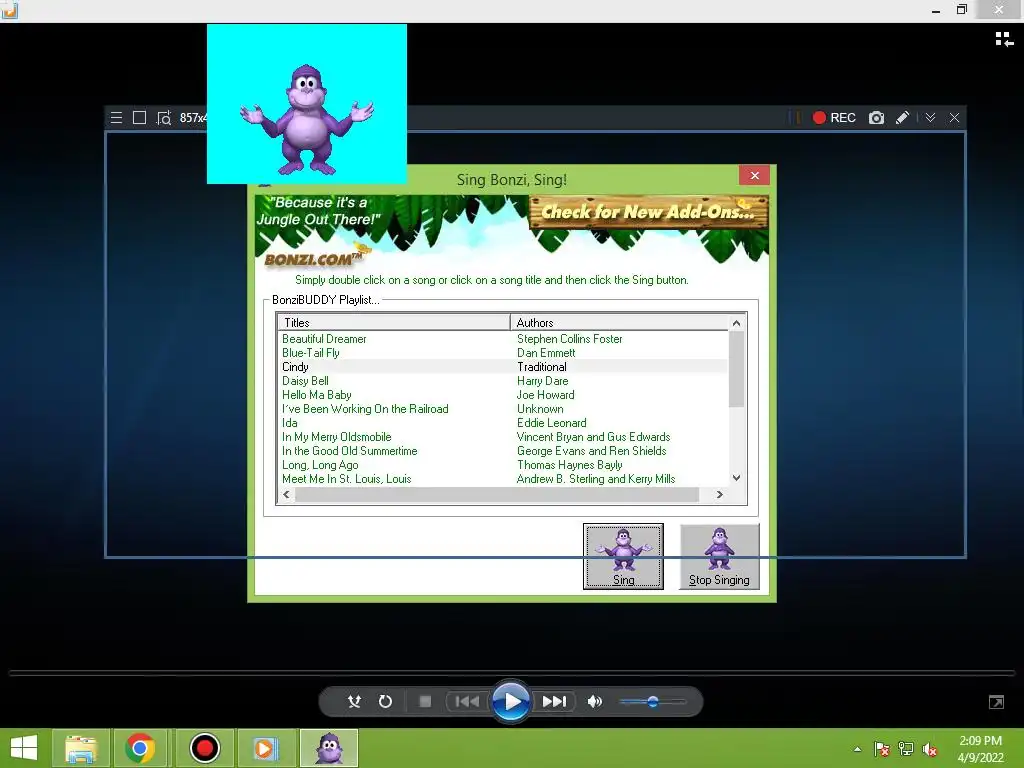This screenshot has width=1024, height=768.
Task: Click author Thomas Haynes Bayly
Action: [569, 465]
